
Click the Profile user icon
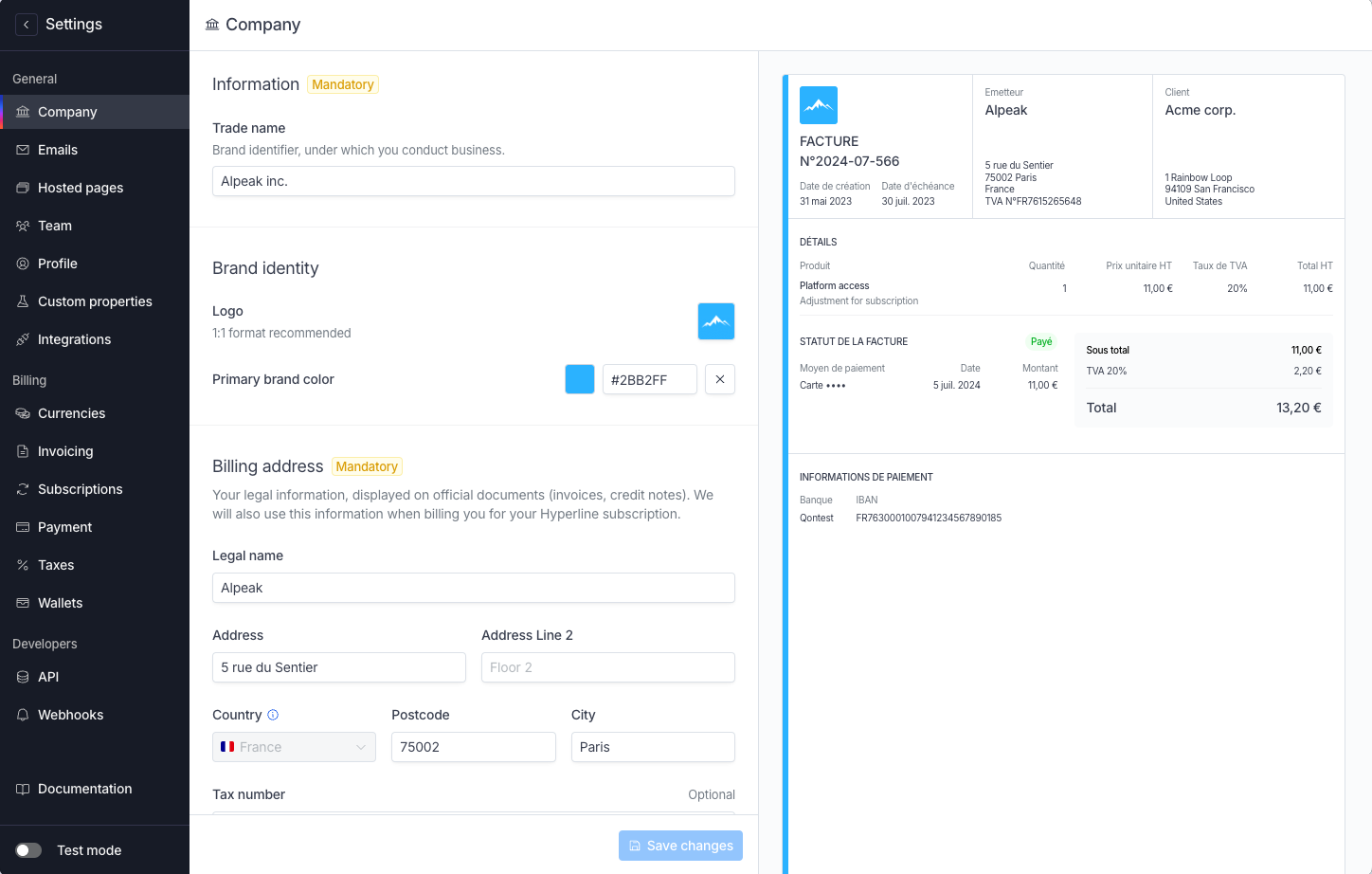(x=23, y=264)
